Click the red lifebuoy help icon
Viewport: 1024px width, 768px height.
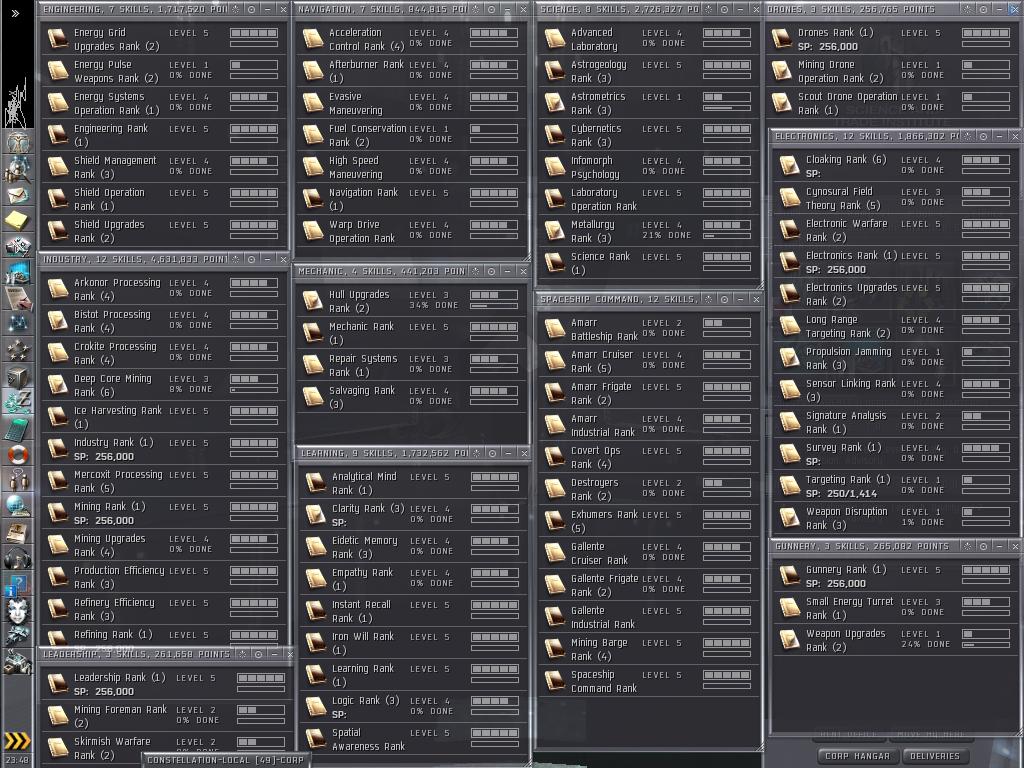[x=18, y=455]
